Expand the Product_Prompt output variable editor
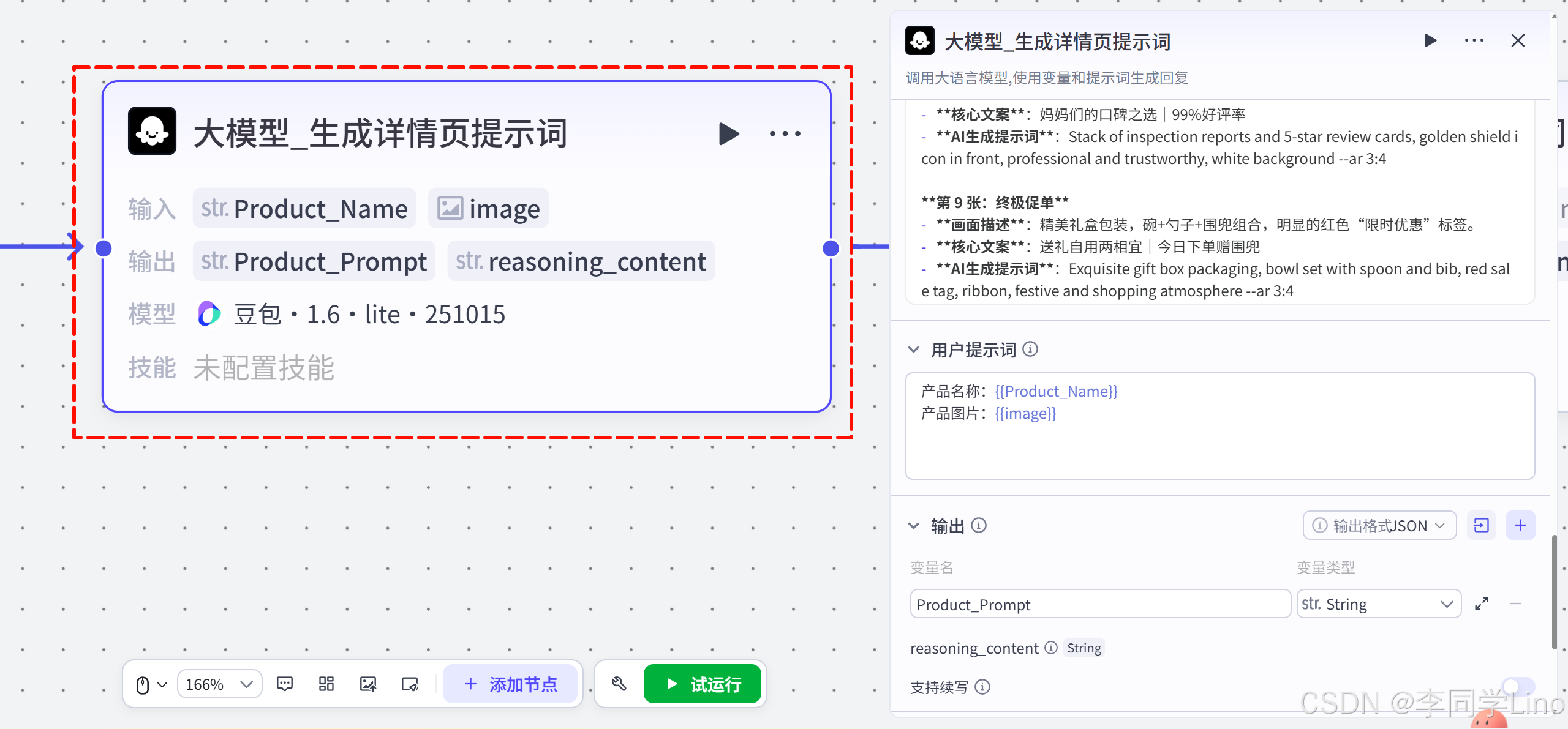 (x=1482, y=604)
